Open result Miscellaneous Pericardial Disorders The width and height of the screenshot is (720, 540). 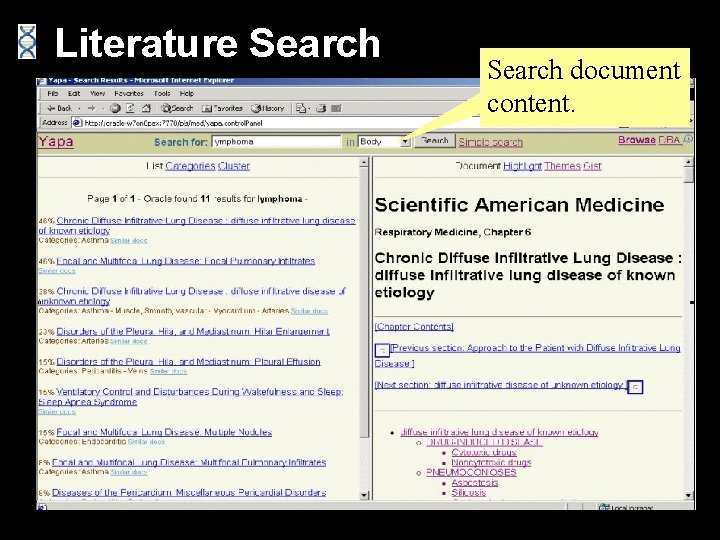click(x=189, y=493)
